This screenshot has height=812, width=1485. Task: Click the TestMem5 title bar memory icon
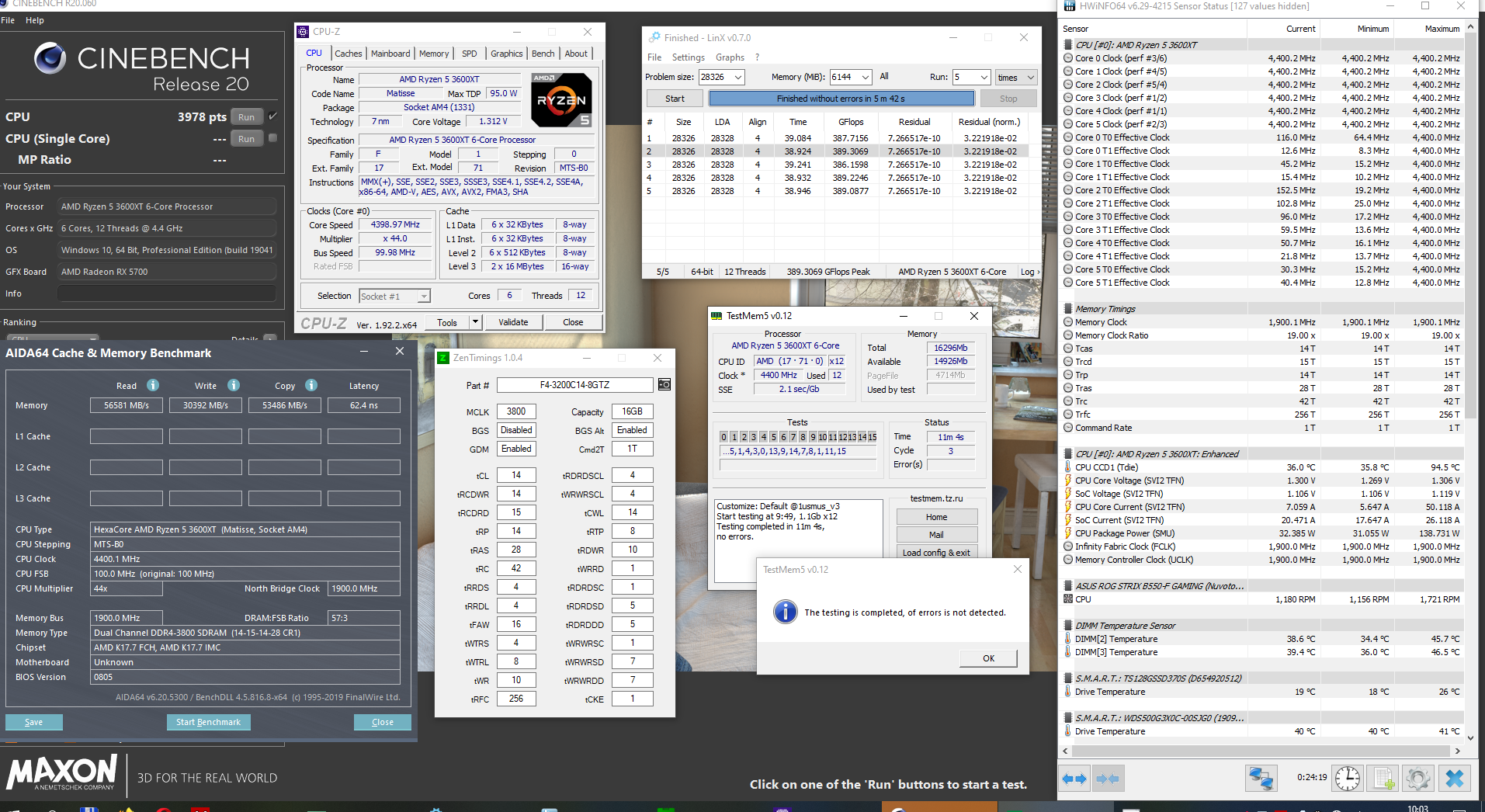point(716,316)
